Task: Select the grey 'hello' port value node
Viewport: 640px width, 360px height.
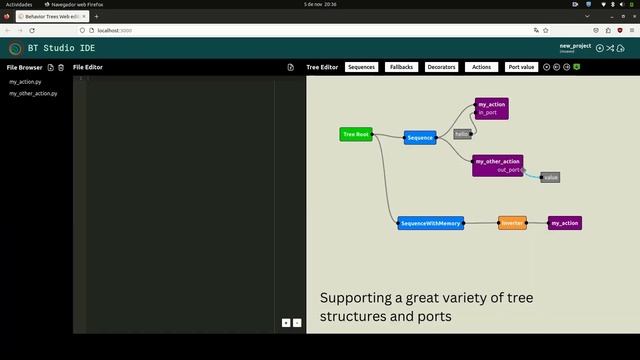Action: point(462,134)
